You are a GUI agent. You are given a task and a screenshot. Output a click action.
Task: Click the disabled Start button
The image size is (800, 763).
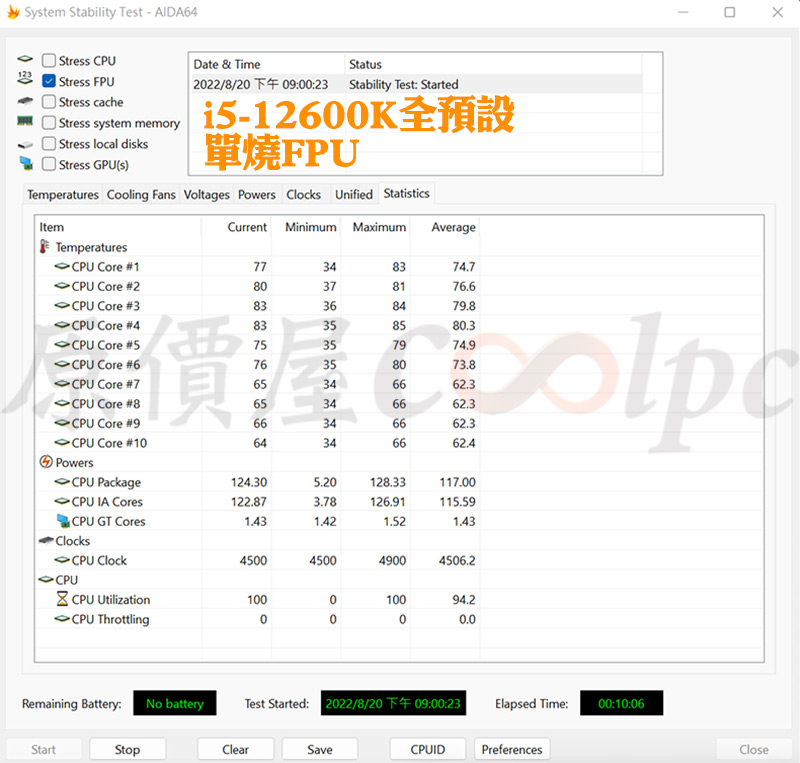43,749
